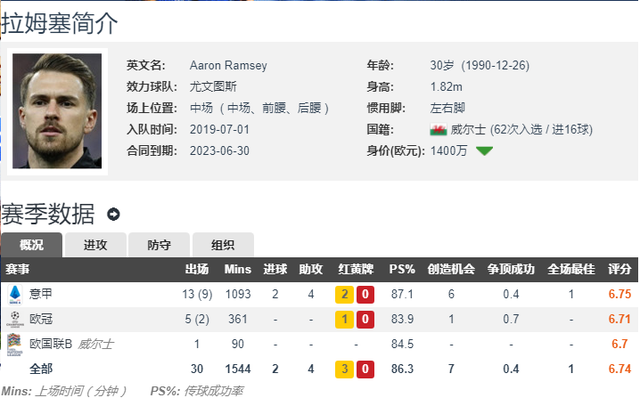Click the Champions League logo icon
Viewport: 640px width, 398px height.
click(15, 319)
